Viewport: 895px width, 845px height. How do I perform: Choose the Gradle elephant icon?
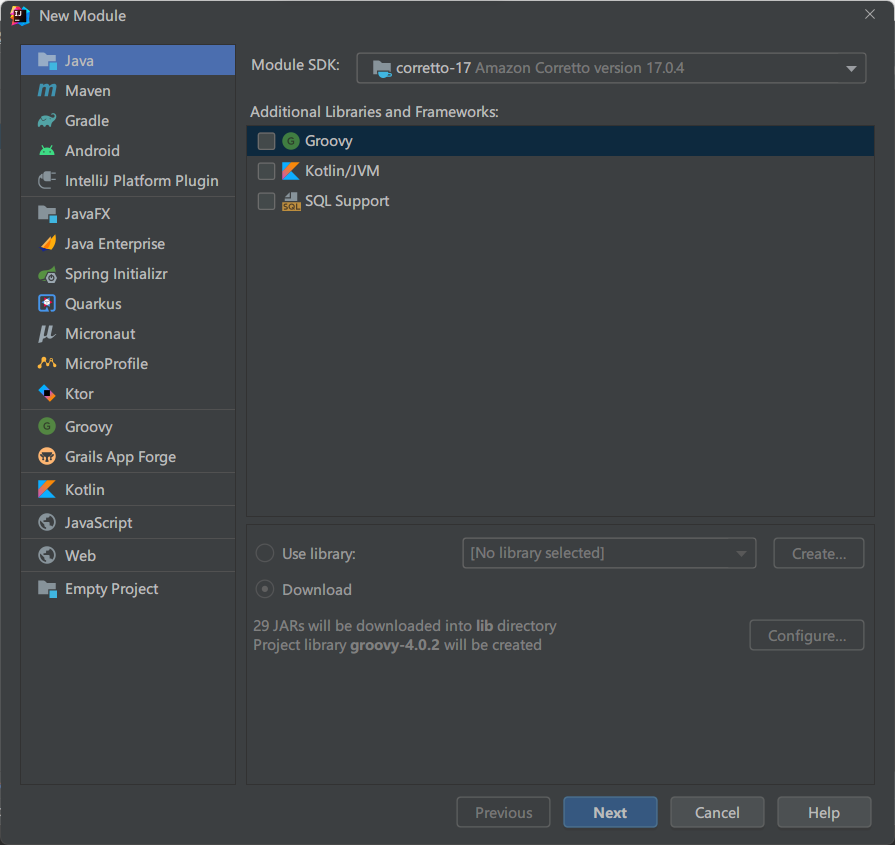coord(47,121)
